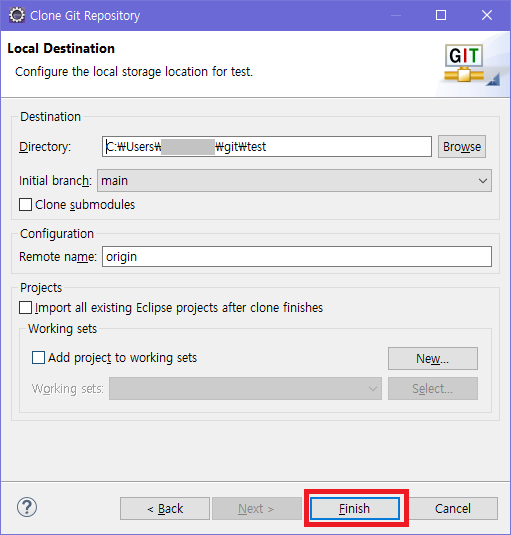Tick Add project to working sets
This screenshot has height=535, width=511.
[38, 358]
